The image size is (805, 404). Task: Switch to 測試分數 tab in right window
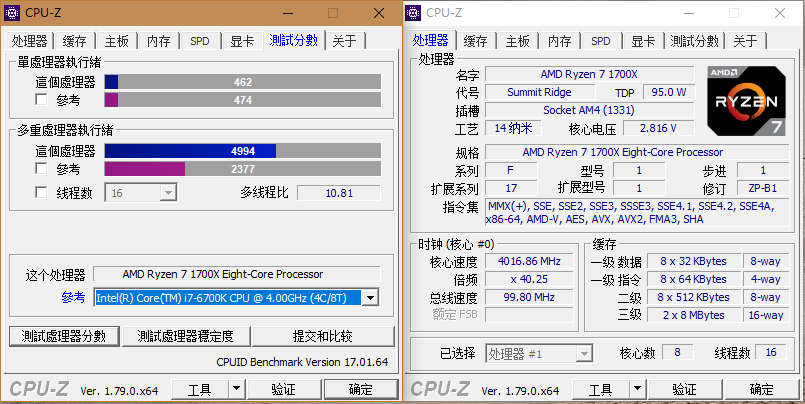point(695,41)
